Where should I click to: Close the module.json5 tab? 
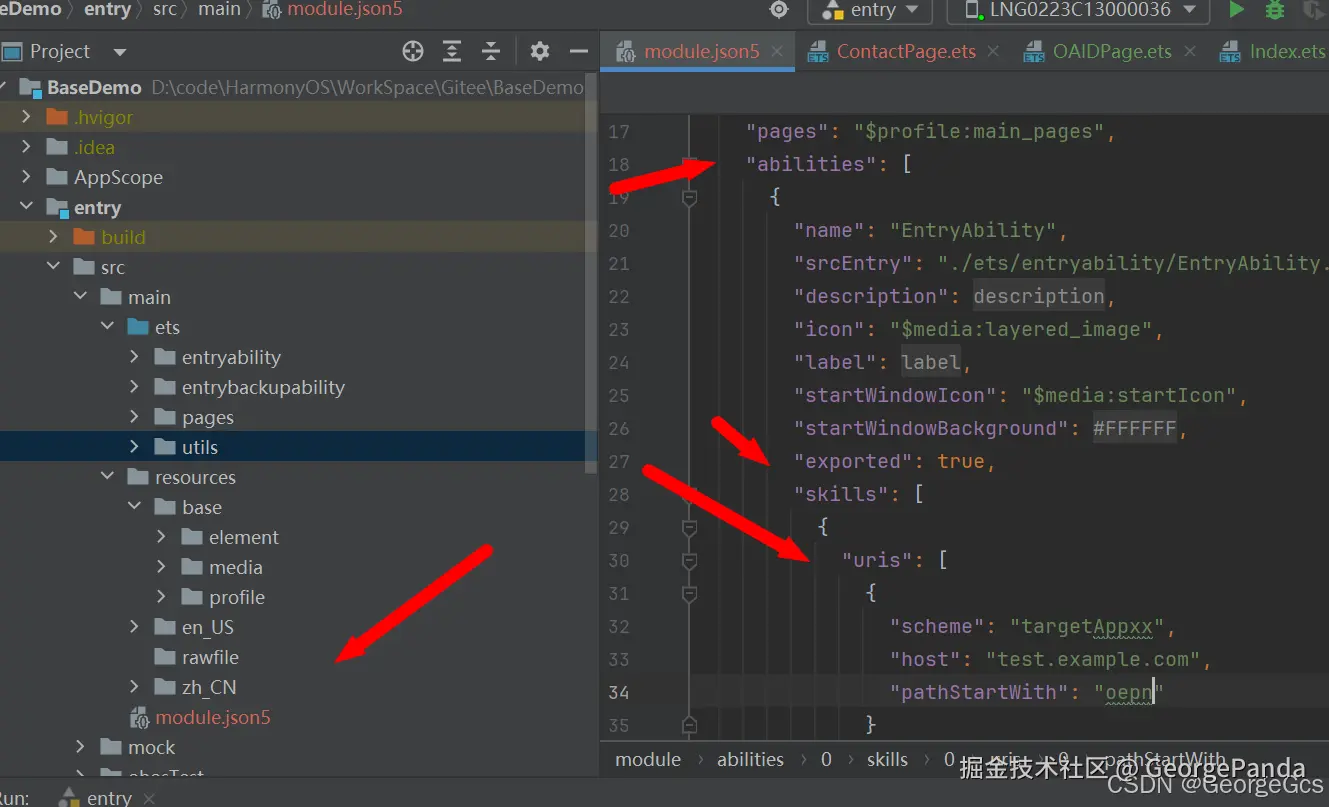pyautogui.click(x=778, y=52)
